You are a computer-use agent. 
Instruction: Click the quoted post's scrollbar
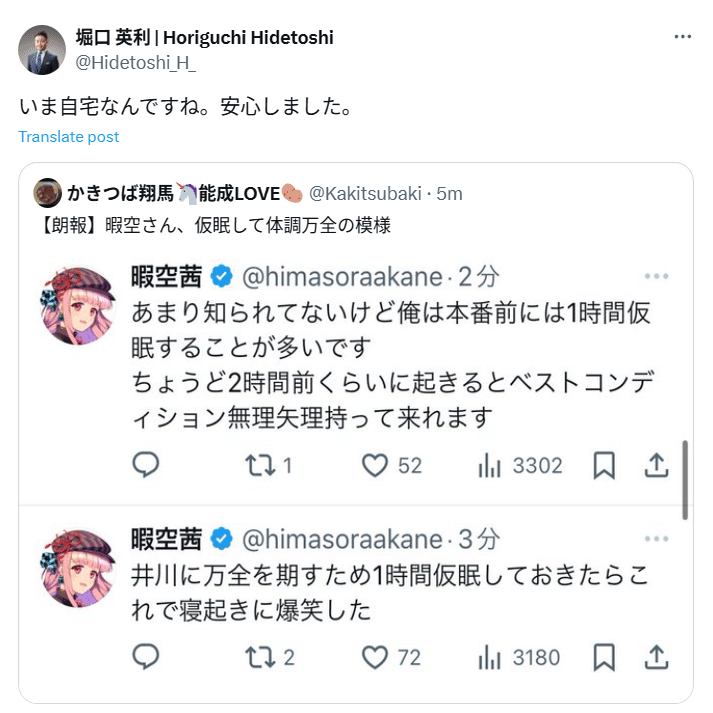point(685,480)
